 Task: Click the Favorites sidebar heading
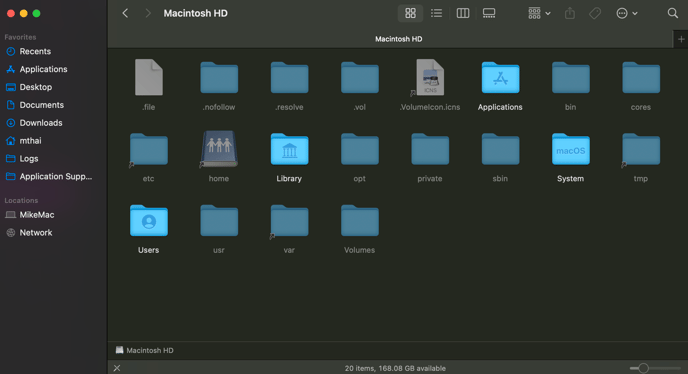(x=20, y=37)
